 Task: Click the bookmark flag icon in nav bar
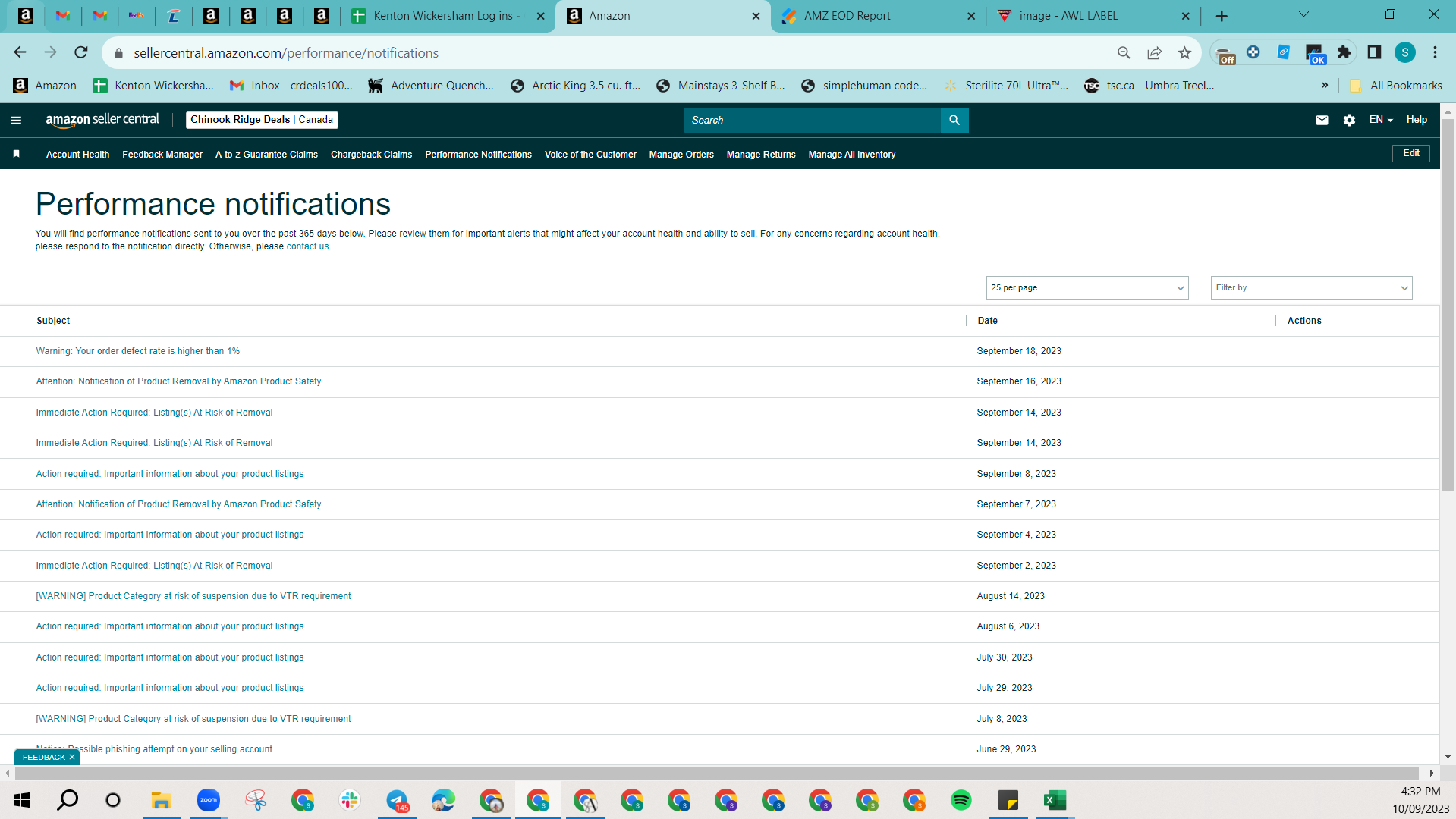click(16, 154)
